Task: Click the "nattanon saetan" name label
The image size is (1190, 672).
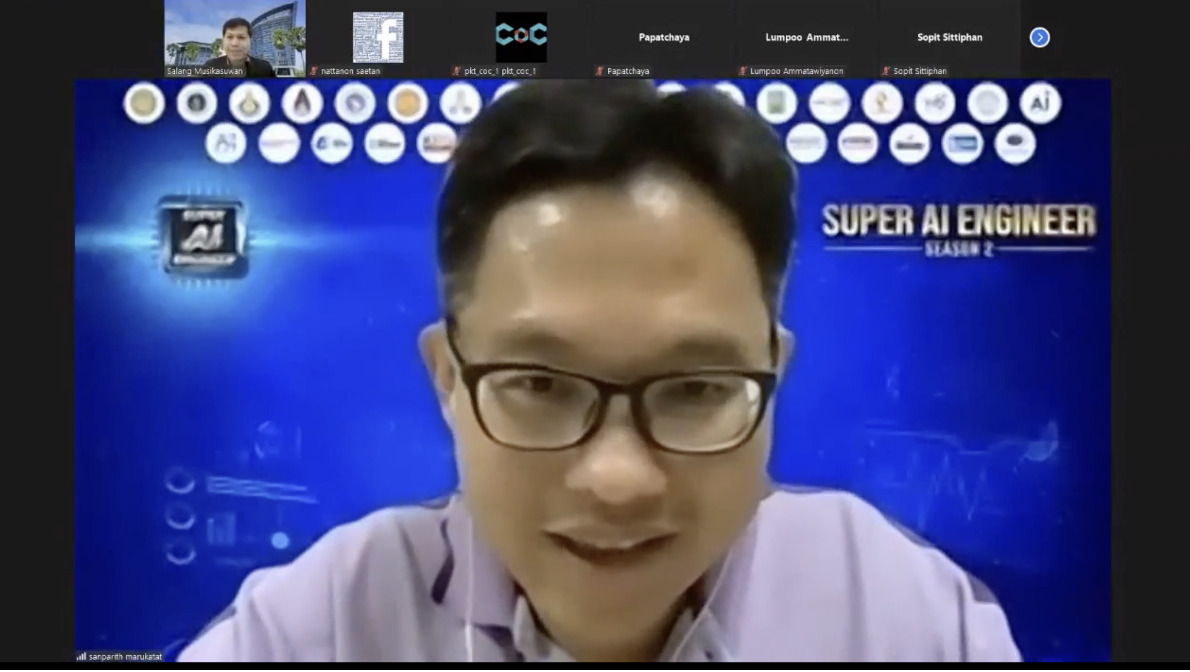Action: pyautogui.click(x=351, y=71)
